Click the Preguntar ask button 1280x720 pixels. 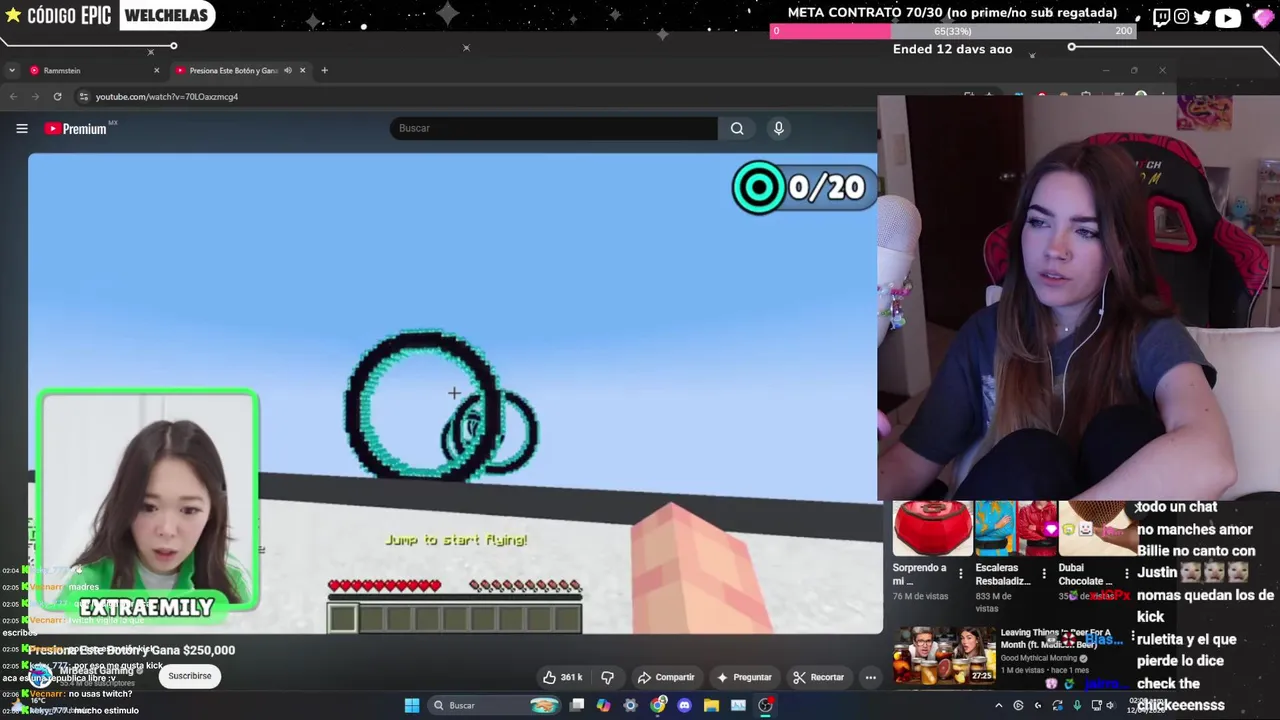(x=744, y=677)
